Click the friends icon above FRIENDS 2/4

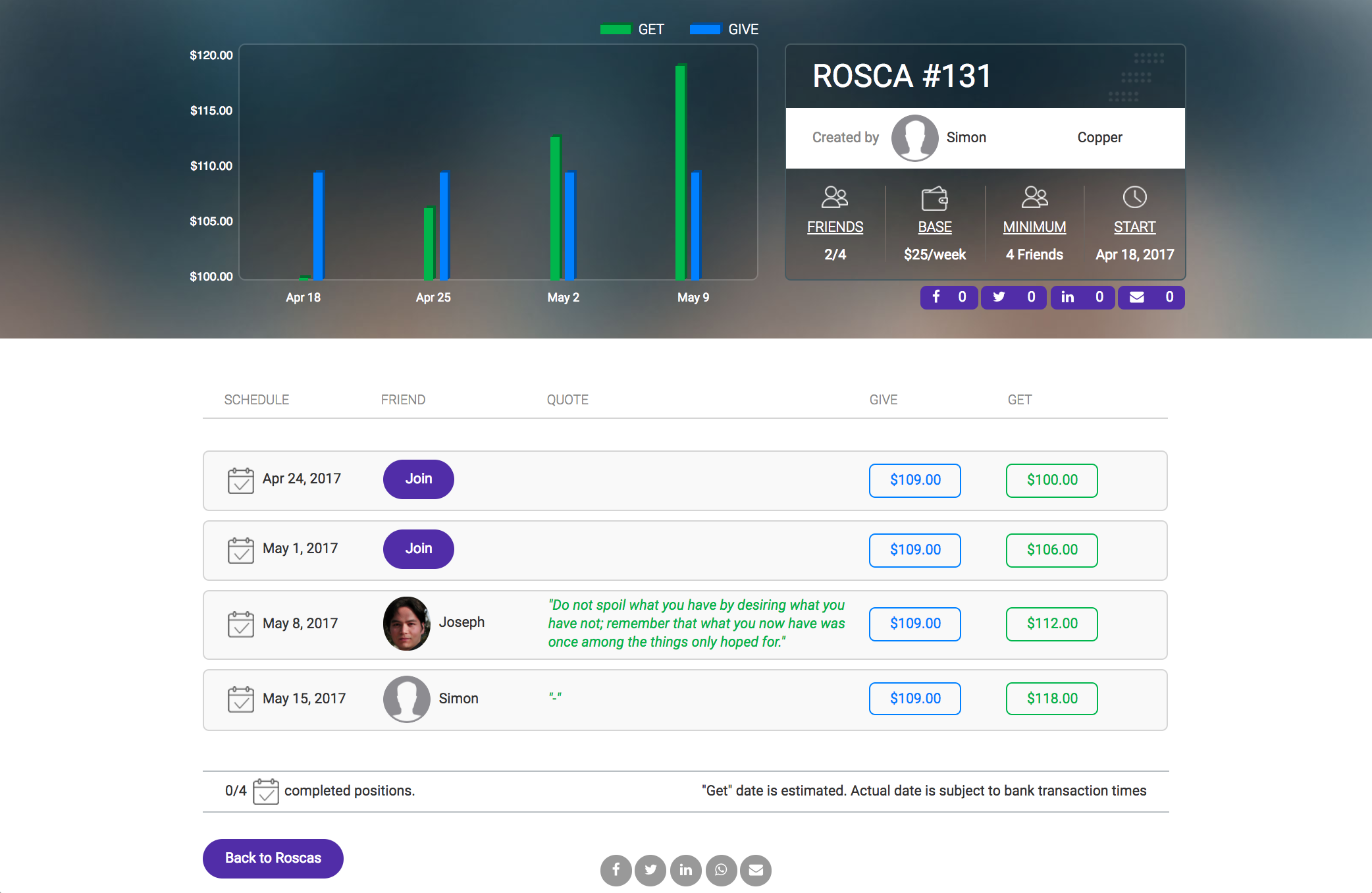(x=835, y=197)
